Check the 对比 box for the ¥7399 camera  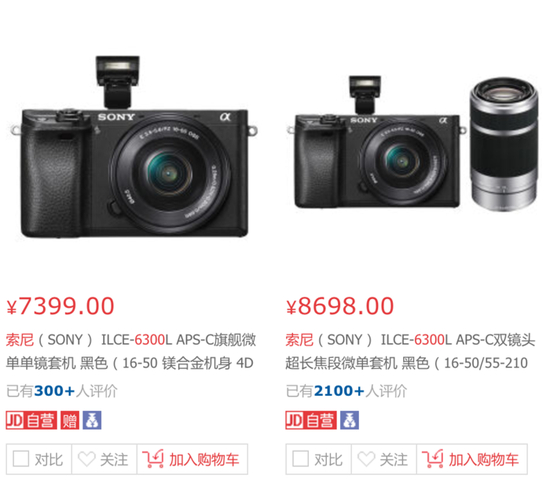click(21, 458)
